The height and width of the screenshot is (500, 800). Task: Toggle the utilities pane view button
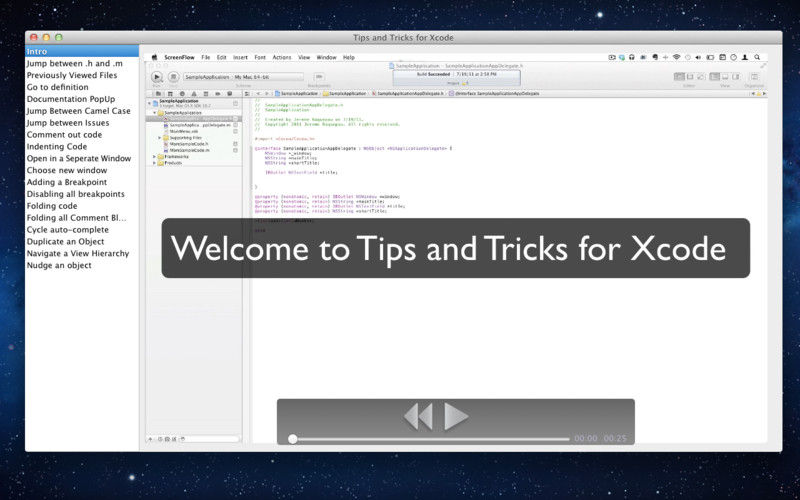pos(736,77)
